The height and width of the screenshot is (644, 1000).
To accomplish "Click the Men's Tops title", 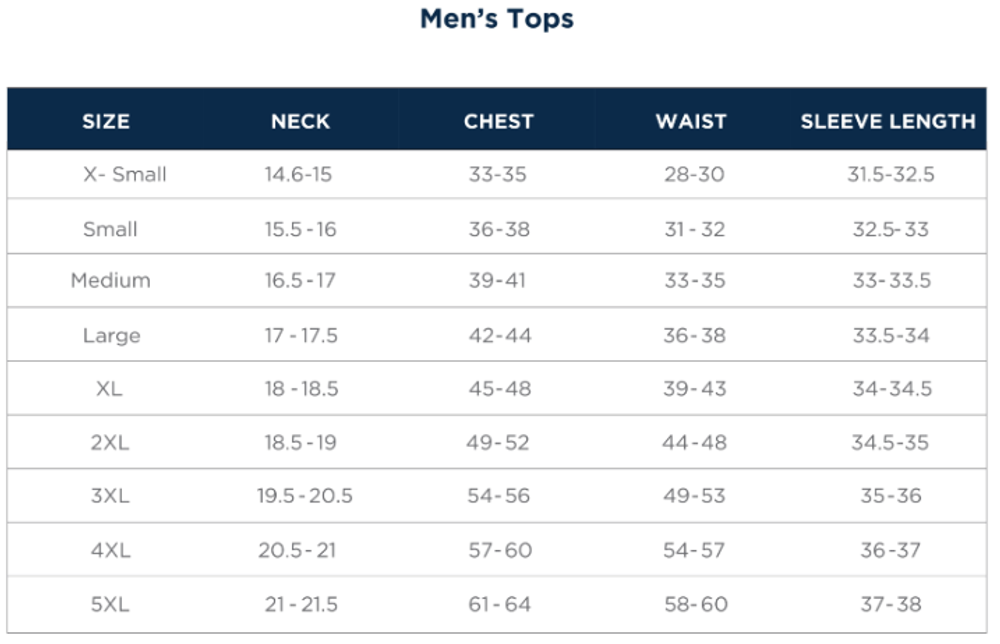I will click(x=496, y=19).
